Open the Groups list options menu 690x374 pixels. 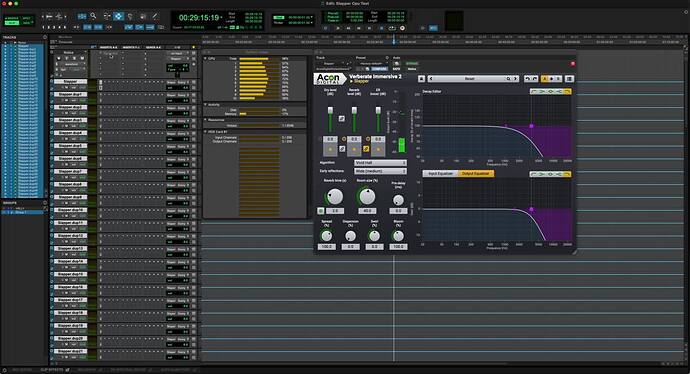coord(45,203)
